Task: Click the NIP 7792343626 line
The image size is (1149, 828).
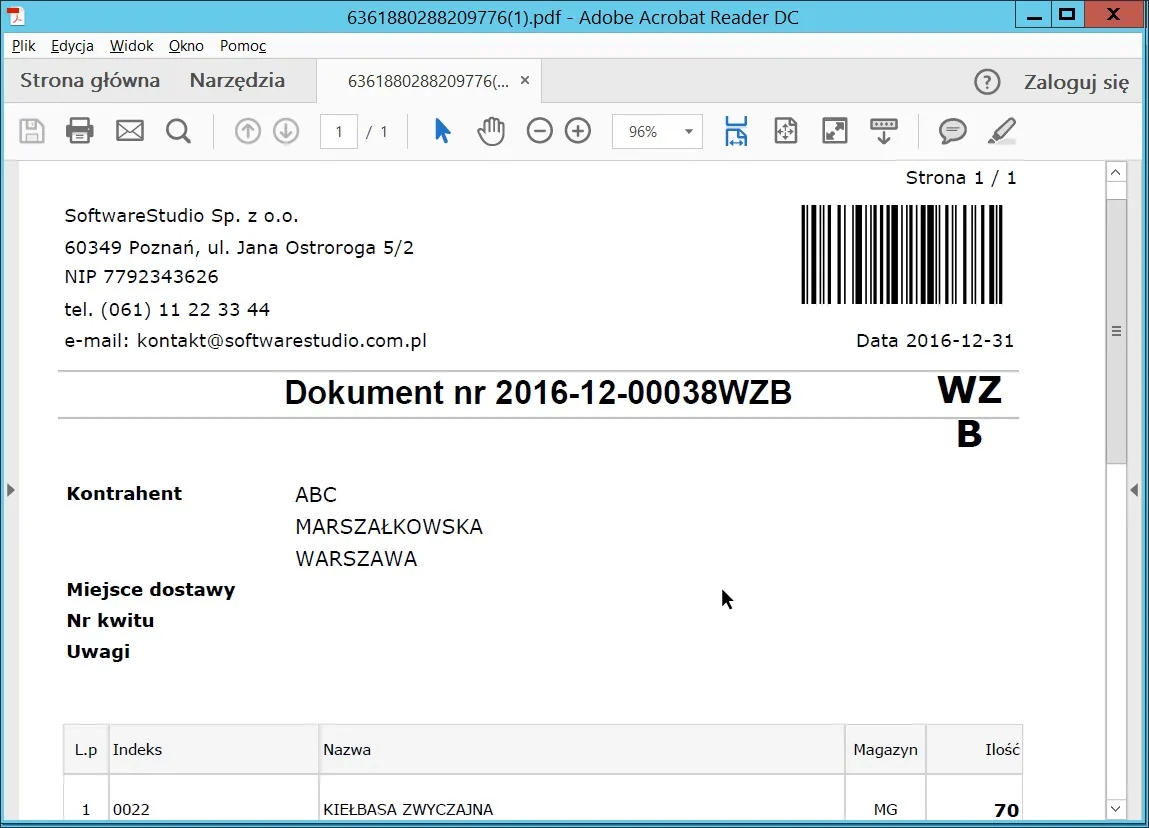Action: tap(141, 277)
